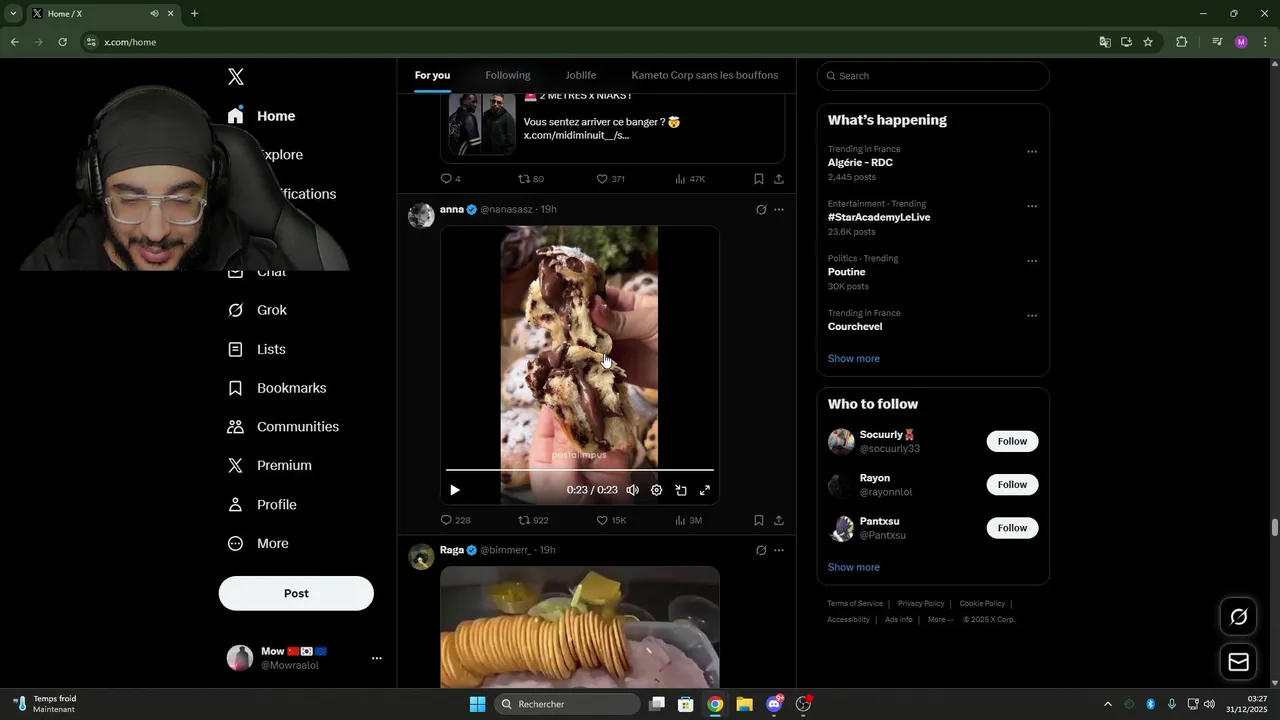1280x720 pixels.
Task: View analytics on anna's 3M views post
Action: tap(689, 520)
